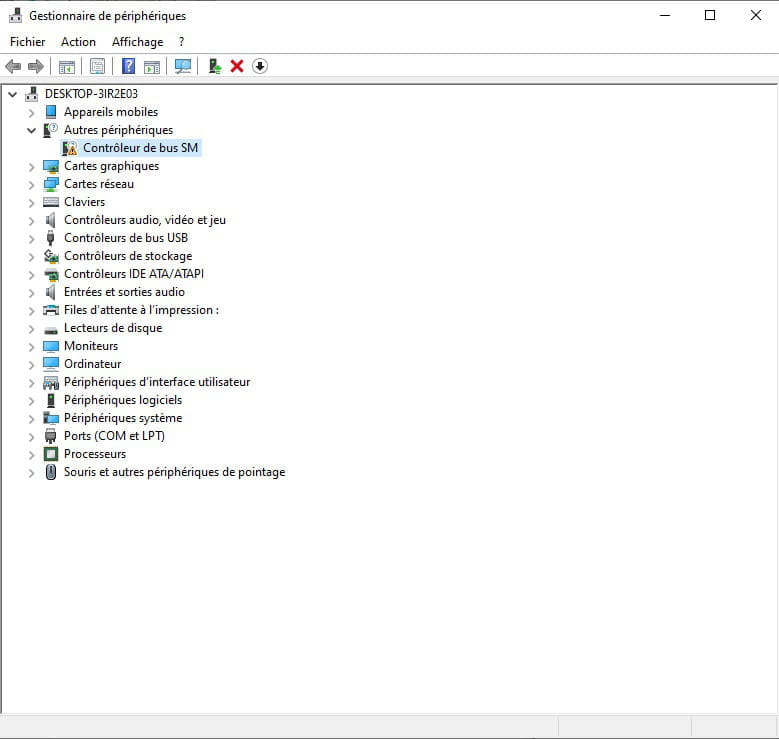779x739 pixels.
Task: Click the Claviers keyboard icon
Action: [51, 202]
